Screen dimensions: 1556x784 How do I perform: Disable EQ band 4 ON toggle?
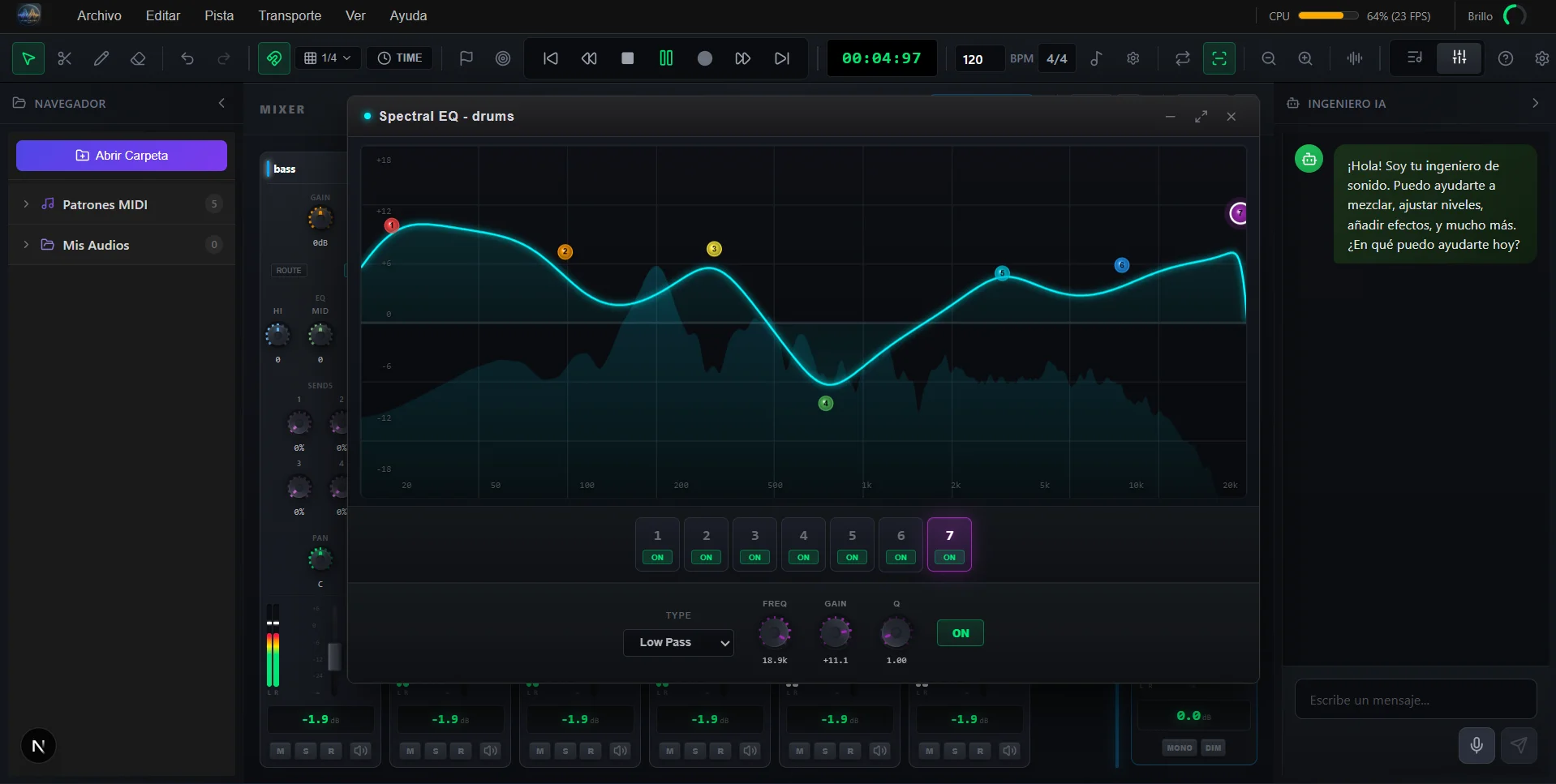(x=803, y=557)
